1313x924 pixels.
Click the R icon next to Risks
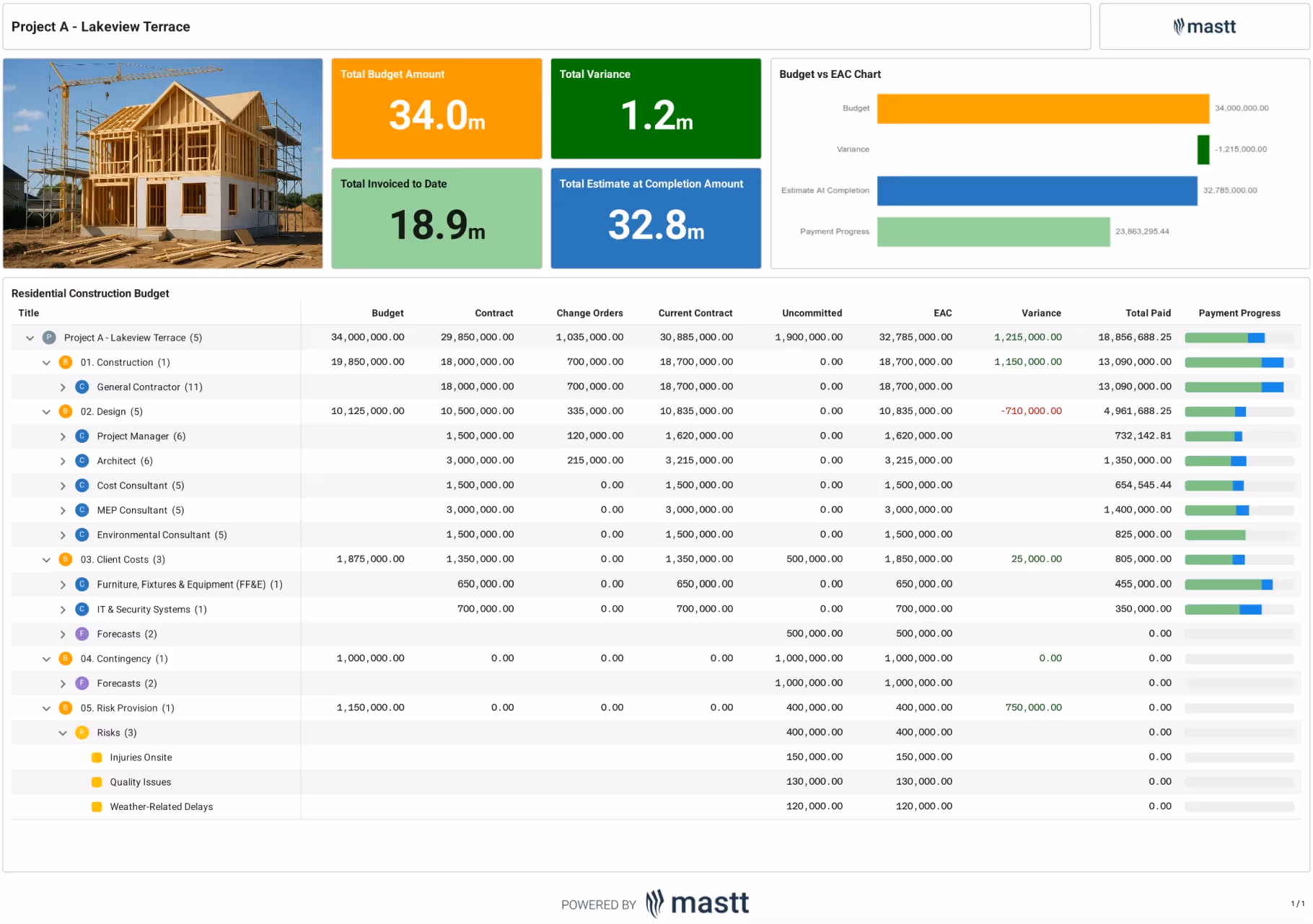pyautogui.click(x=82, y=732)
